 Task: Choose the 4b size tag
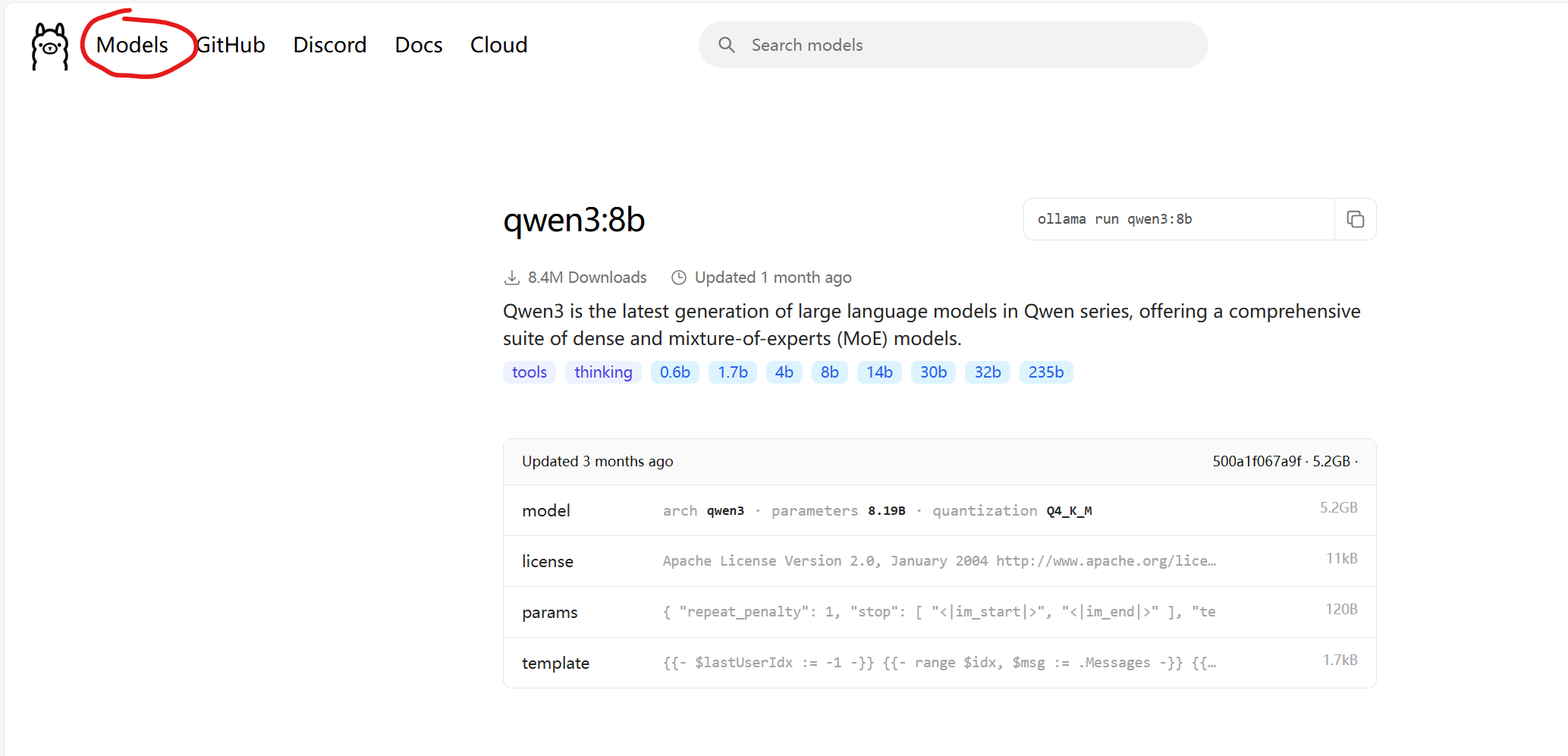point(784,372)
